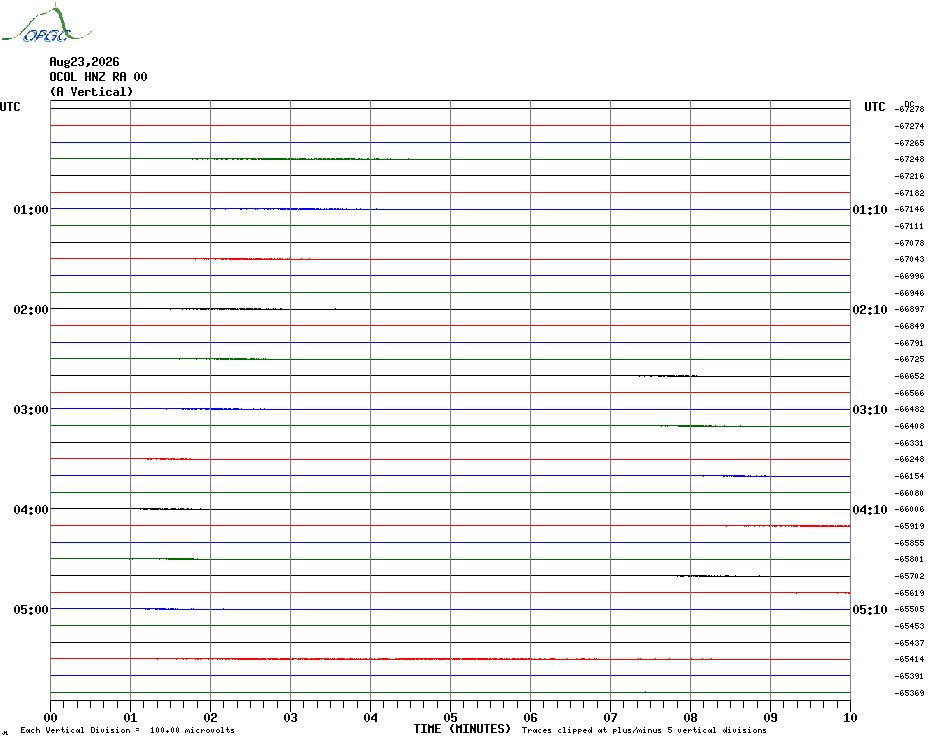
Task: Click the 01:10 time label
Action: click(x=870, y=209)
